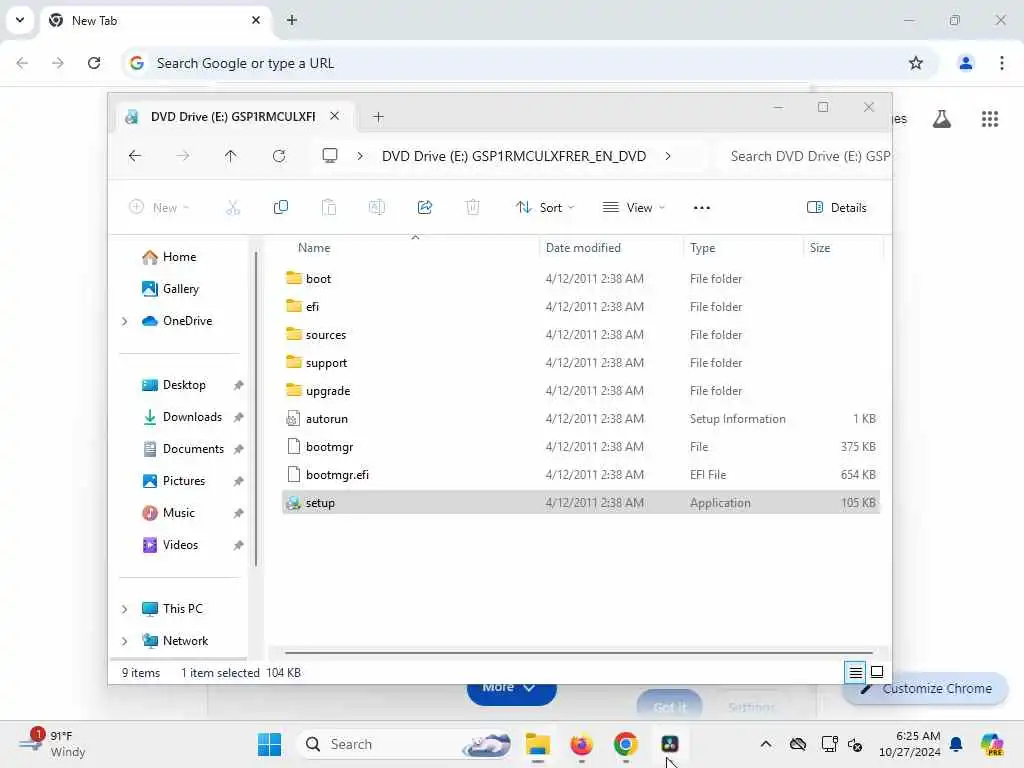Screen dimensions: 1024x768
Task: Open Gallery in navigation pane
Action: pos(170,289)
